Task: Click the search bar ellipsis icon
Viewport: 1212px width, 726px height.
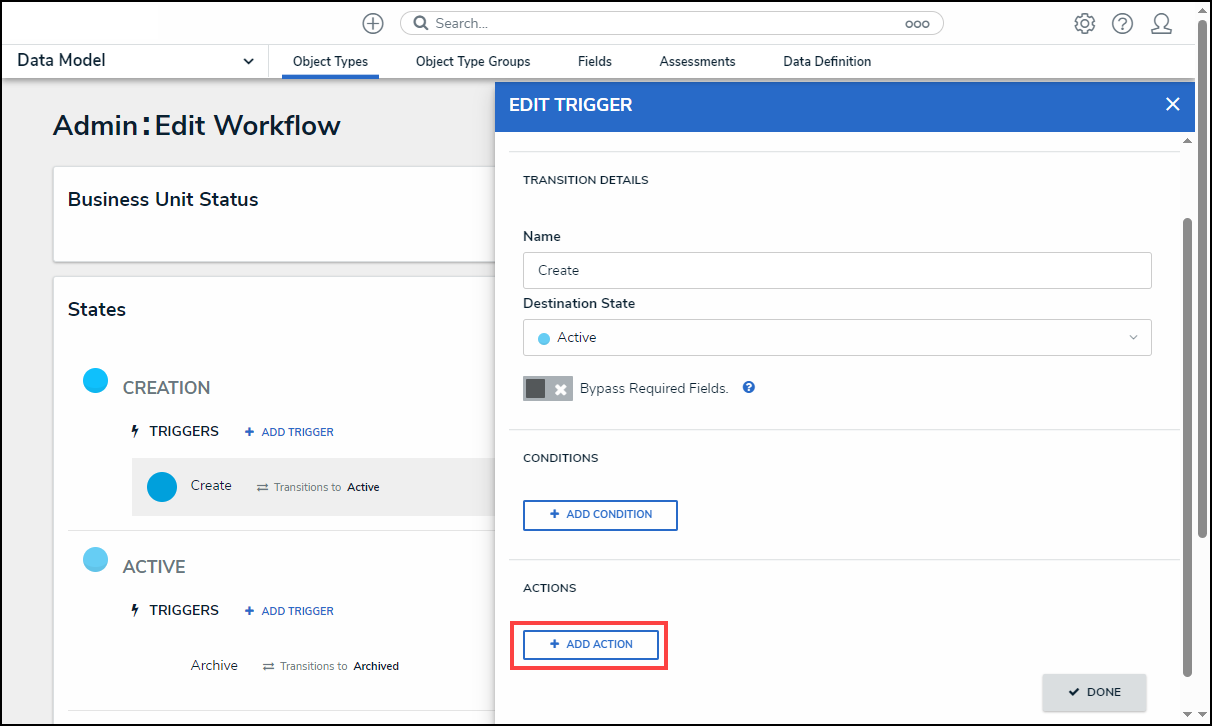Action: tap(917, 24)
